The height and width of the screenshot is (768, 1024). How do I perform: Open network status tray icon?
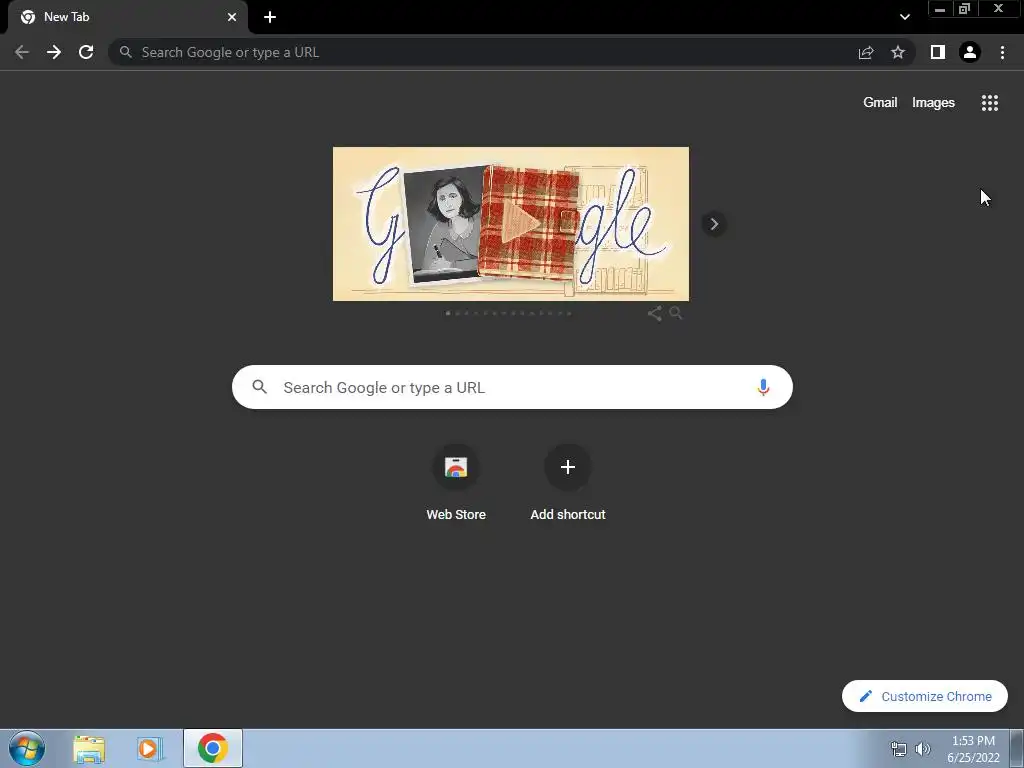(x=899, y=749)
